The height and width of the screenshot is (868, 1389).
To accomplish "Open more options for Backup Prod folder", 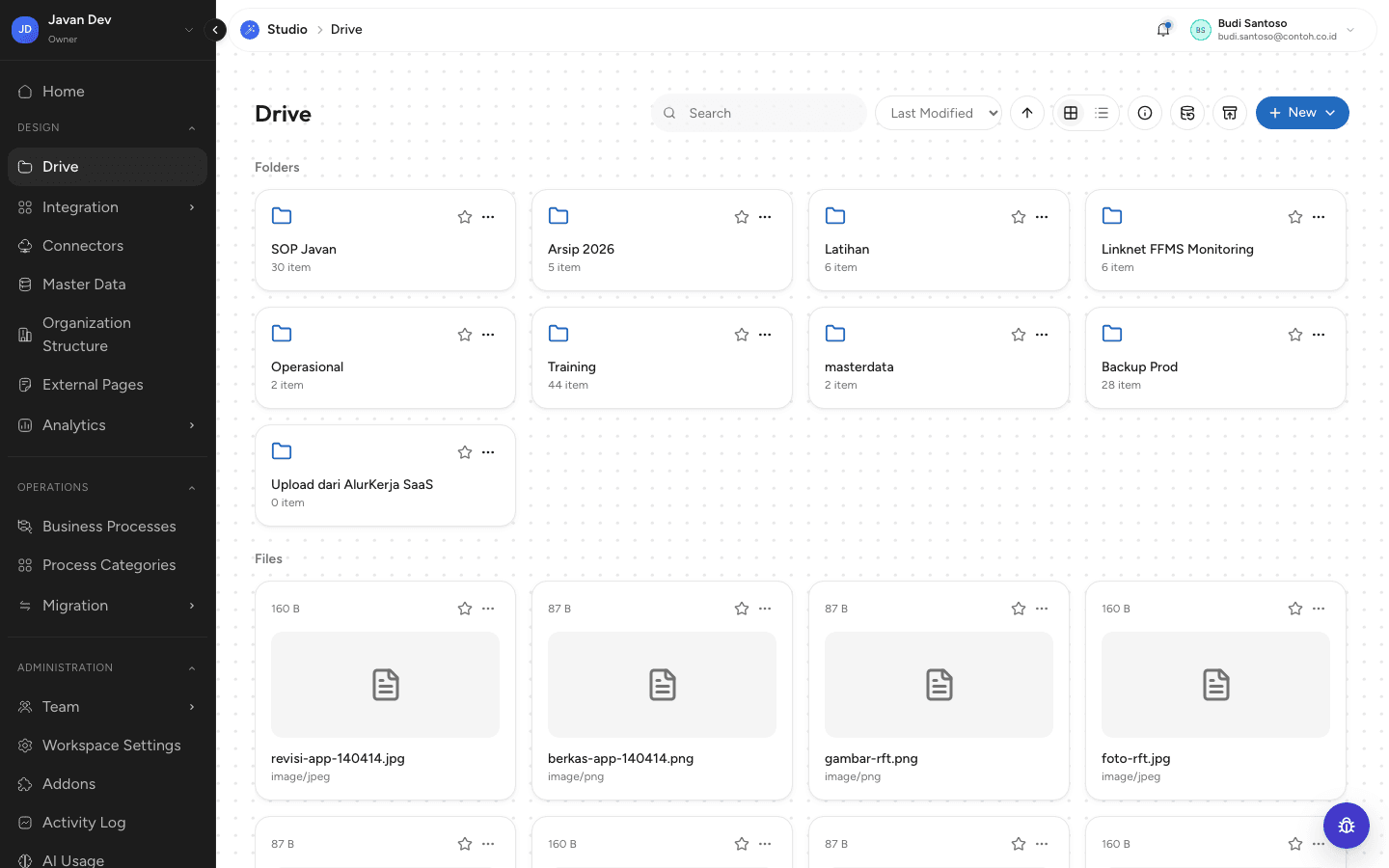I will click(x=1319, y=335).
